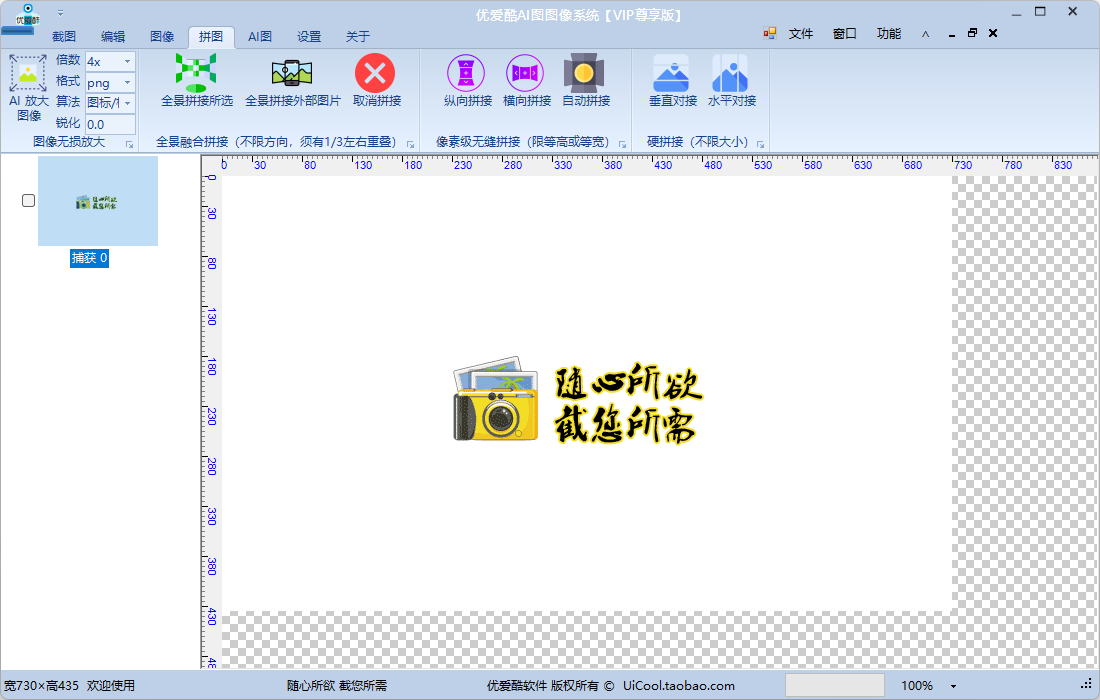Open 全景融合拼接 group dialog launcher
The height and width of the screenshot is (700, 1100).
[410, 144]
